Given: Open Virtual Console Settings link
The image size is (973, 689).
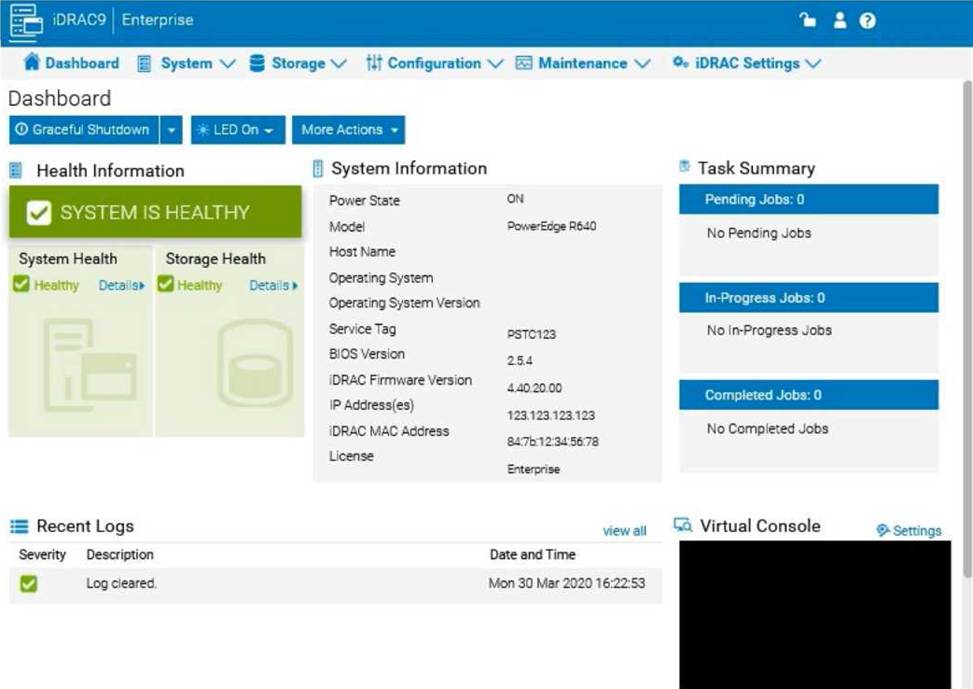Looking at the screenshot, I should pos(908,531).
